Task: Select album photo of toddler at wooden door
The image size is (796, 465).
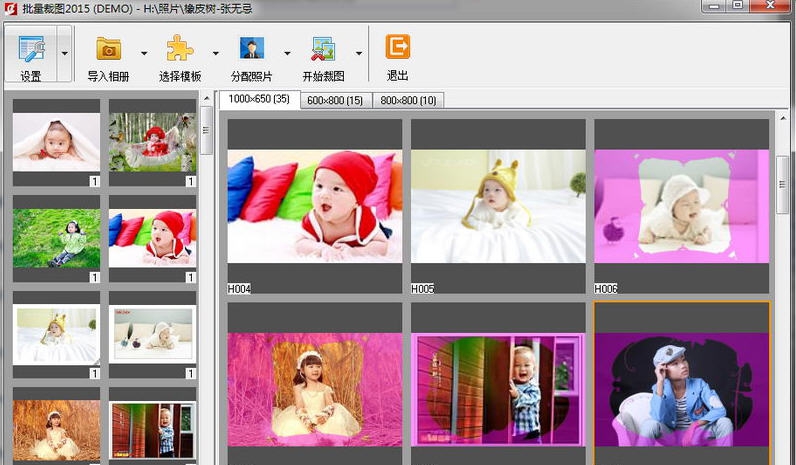Action: coord(152,430)
